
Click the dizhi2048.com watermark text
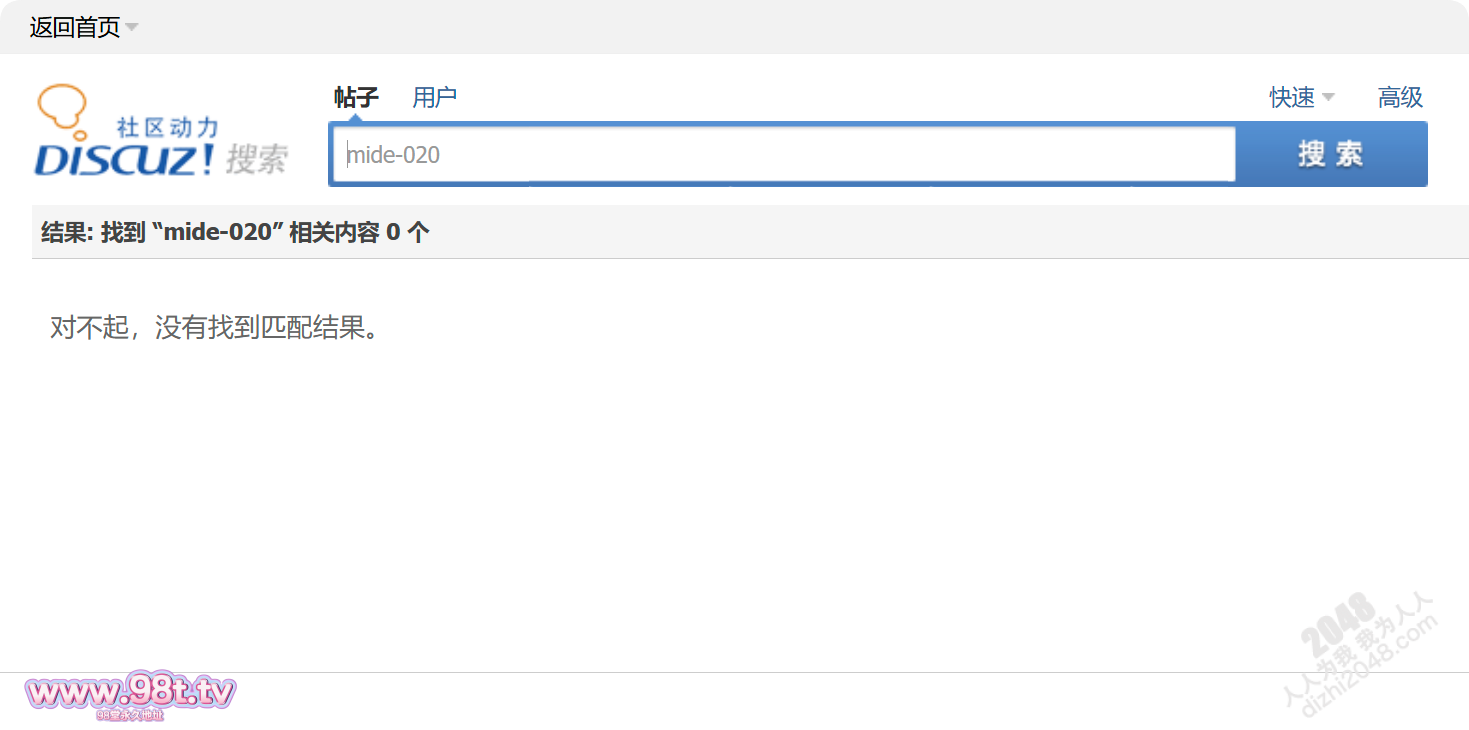pyautogui.click(x=1372, y=667)
